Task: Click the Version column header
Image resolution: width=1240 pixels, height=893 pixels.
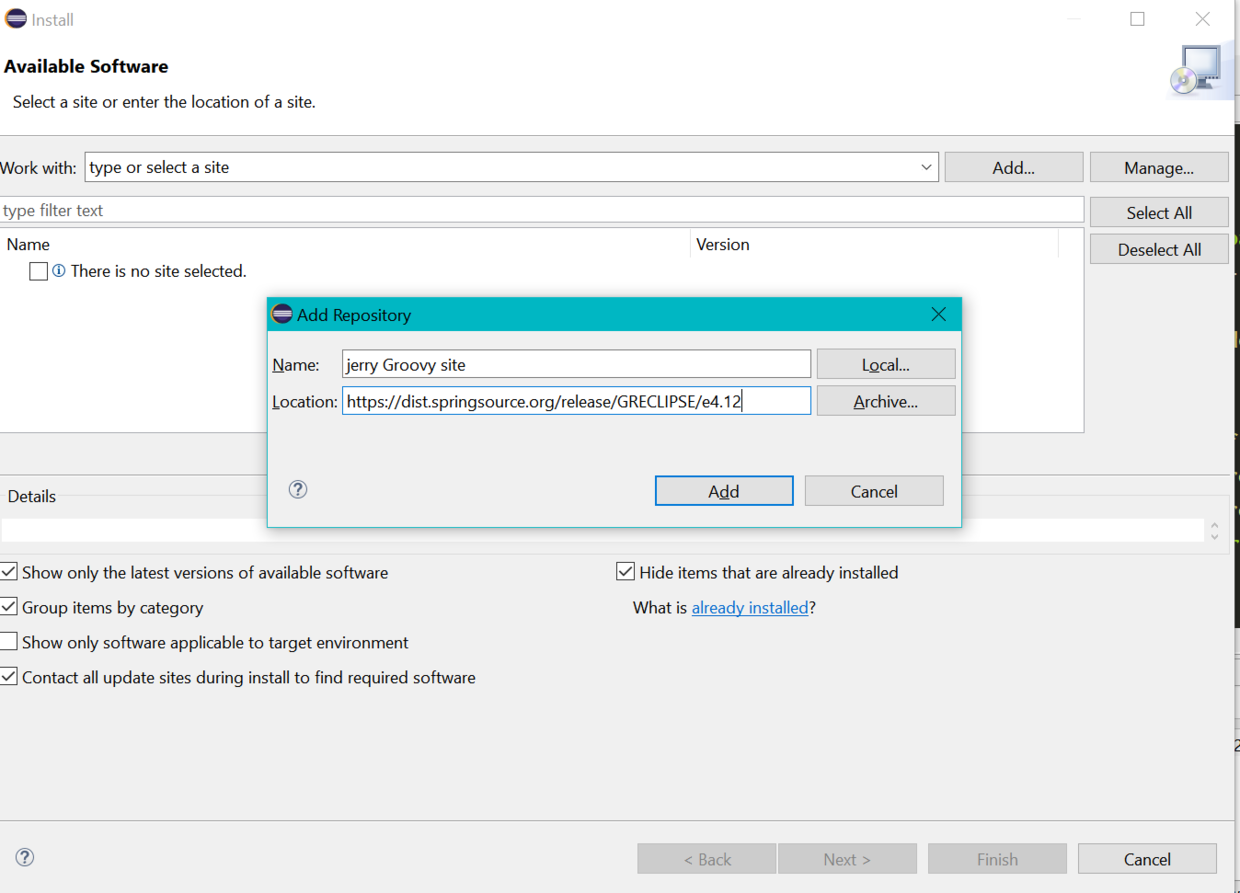Action: 875,244
